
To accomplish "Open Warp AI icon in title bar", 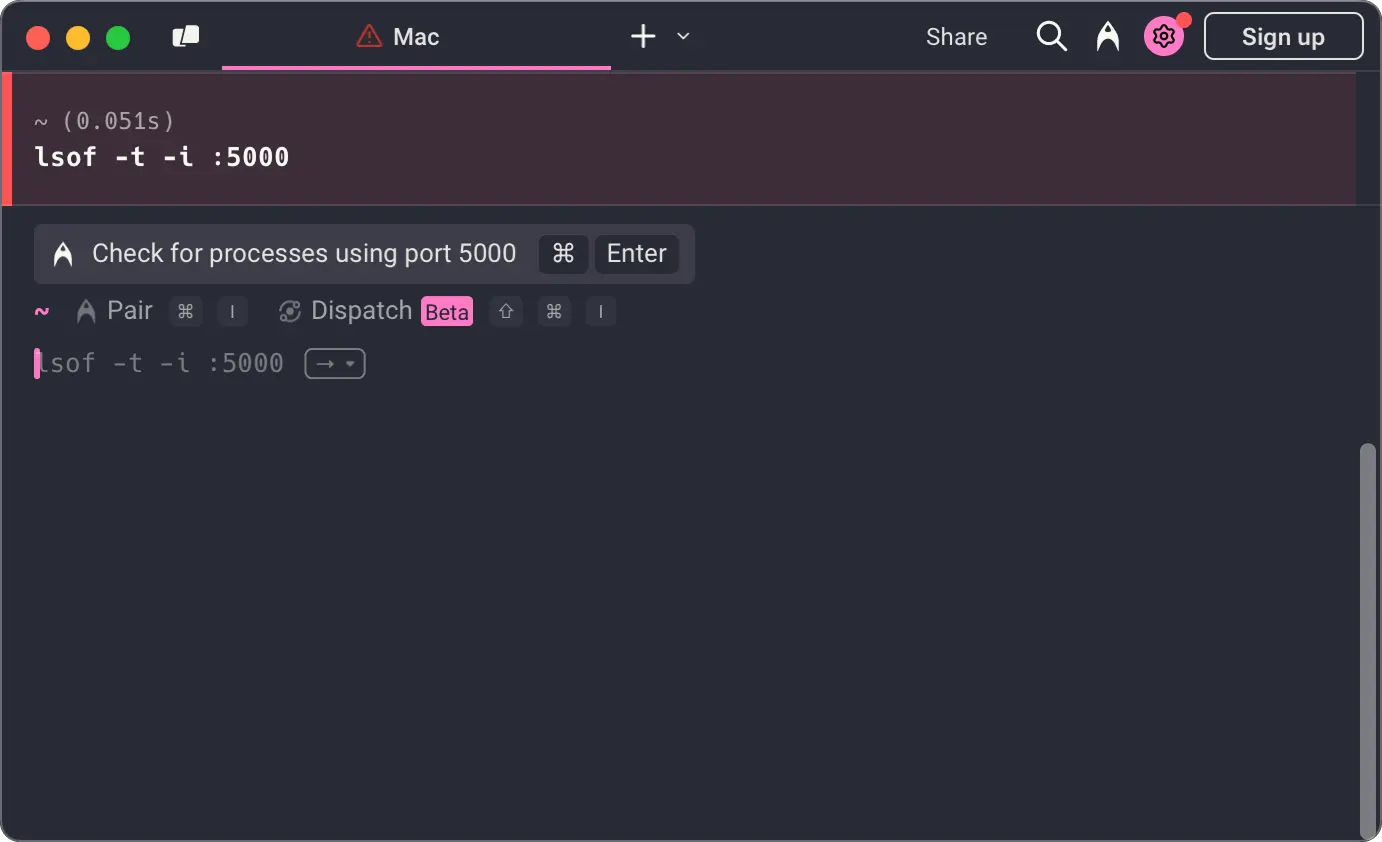I will tap(1107, 37).
